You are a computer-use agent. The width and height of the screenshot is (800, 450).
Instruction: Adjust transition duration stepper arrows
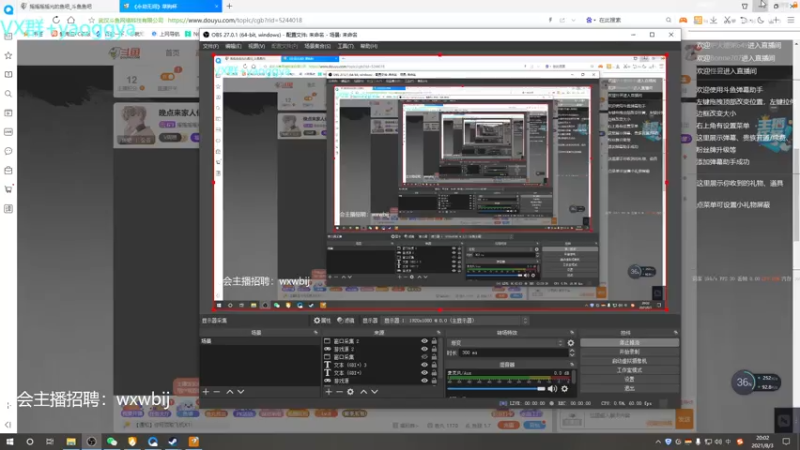(571, 353)
